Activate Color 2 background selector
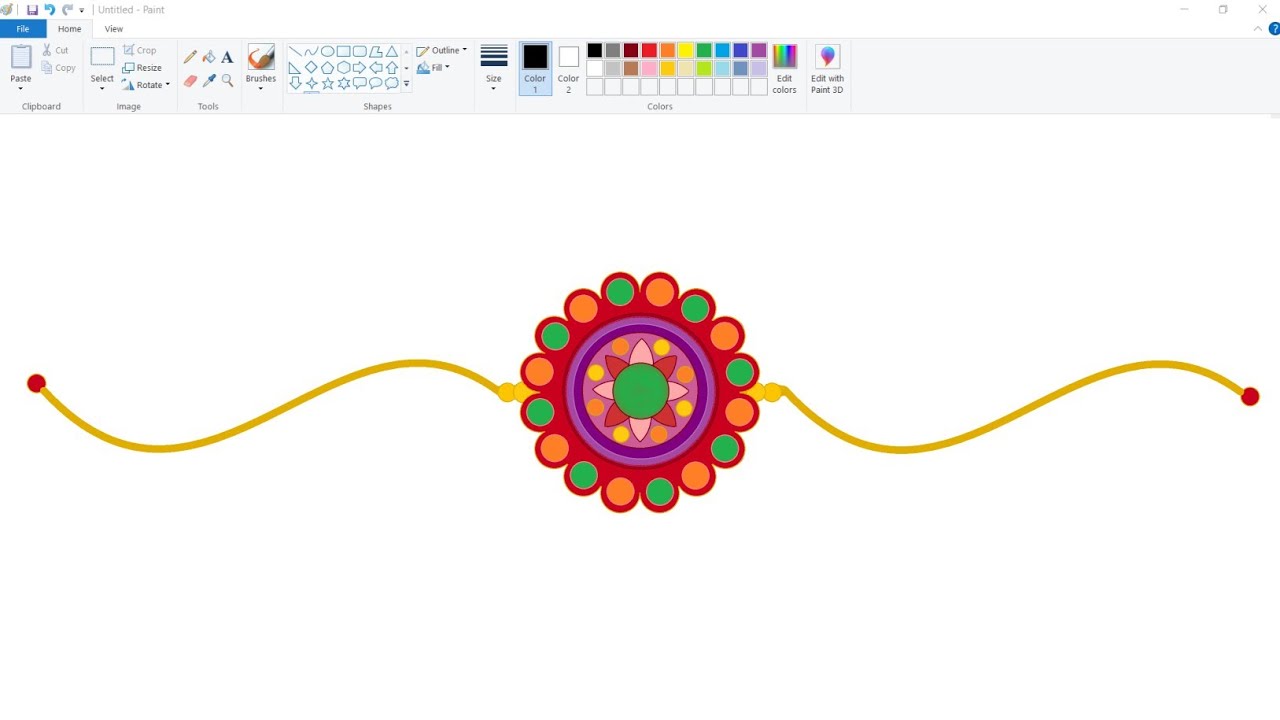The width and height of the screenshot is (1280, 720). coord(568,69)
